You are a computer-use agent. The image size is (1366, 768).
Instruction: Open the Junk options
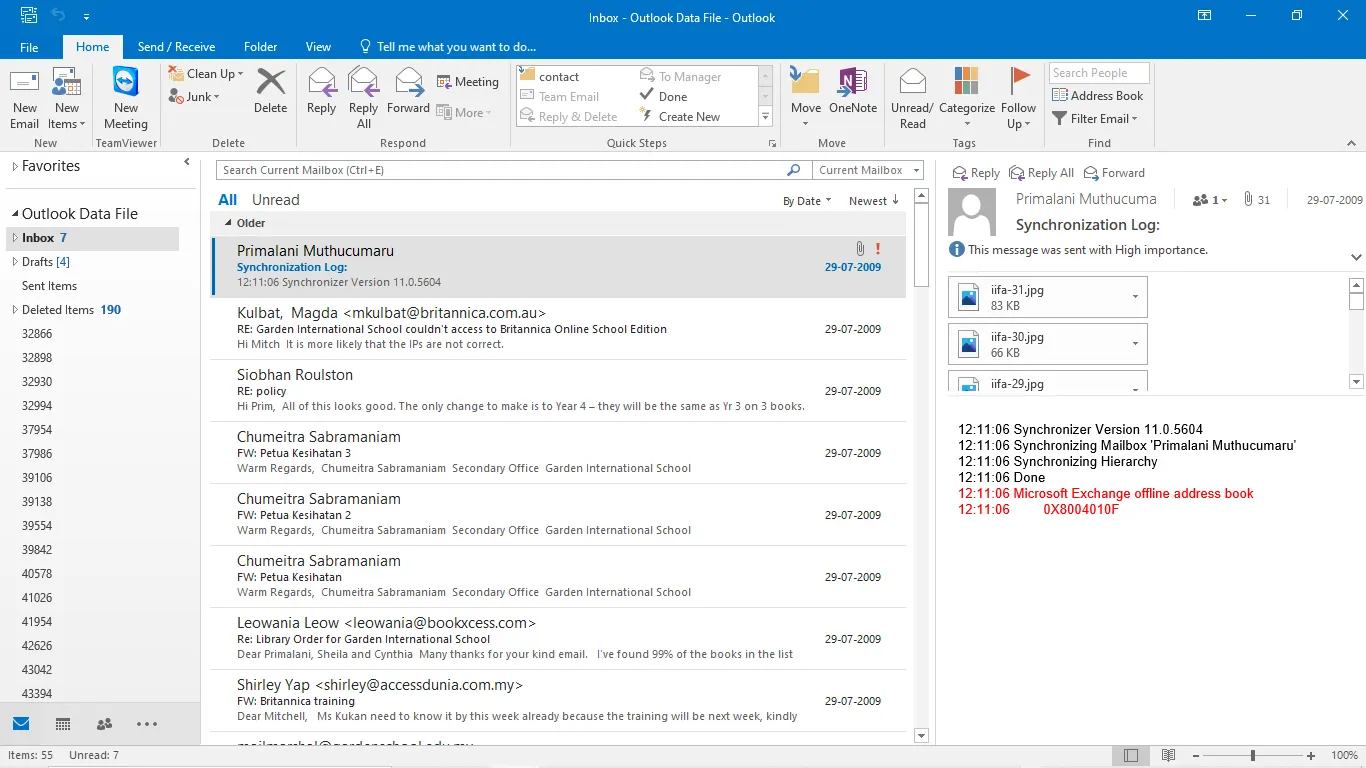tap(195, 97)
